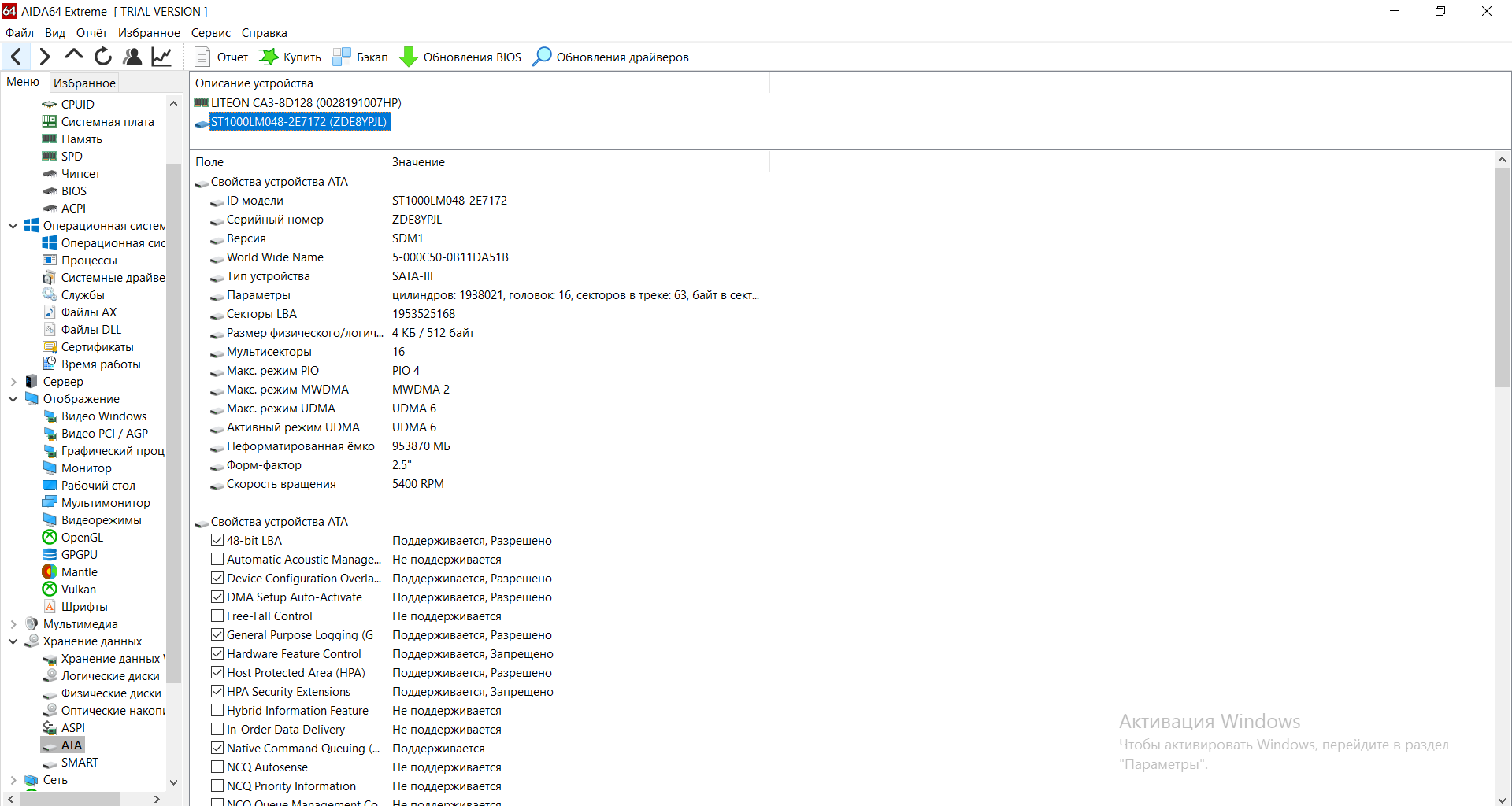Screen dimensions: 1512x806
Task: Collapse the Хранение данных tree node
Action: point(13,641)
